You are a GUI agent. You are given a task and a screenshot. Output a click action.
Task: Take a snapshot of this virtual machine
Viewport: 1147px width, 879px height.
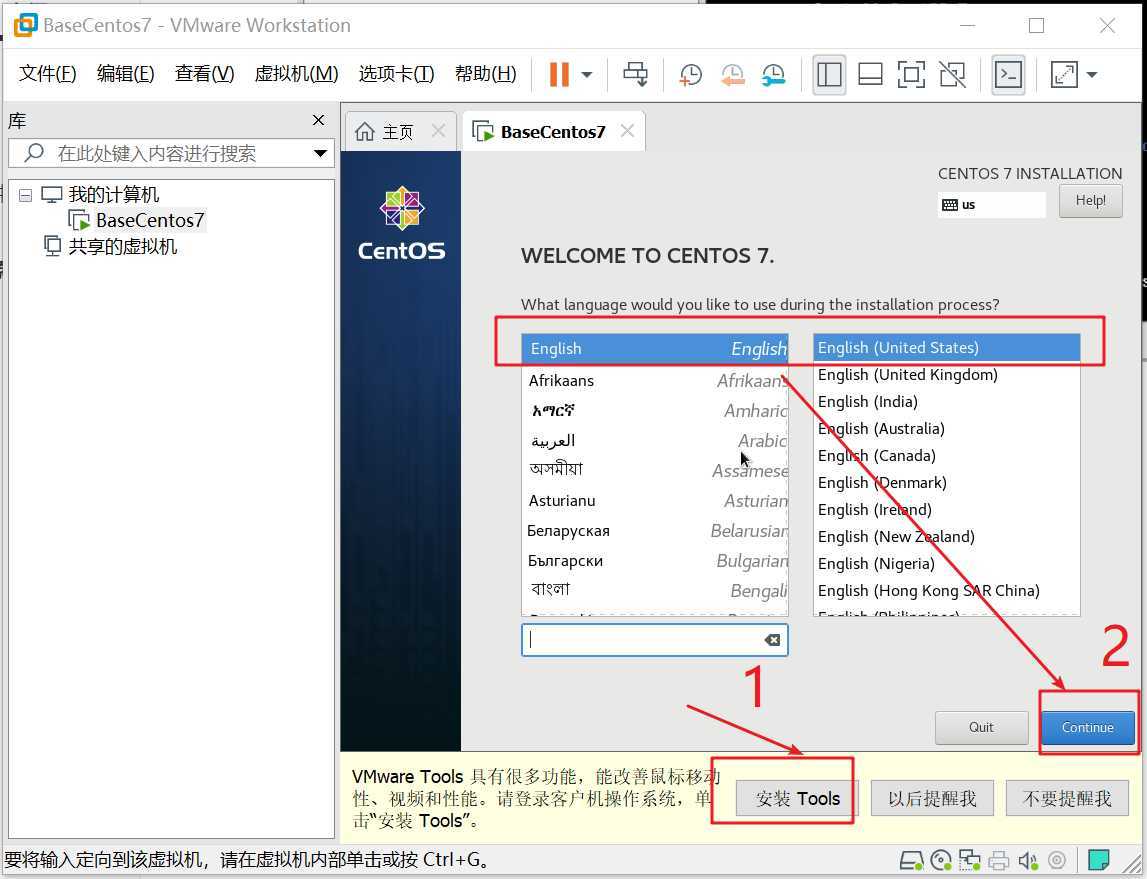690,75
